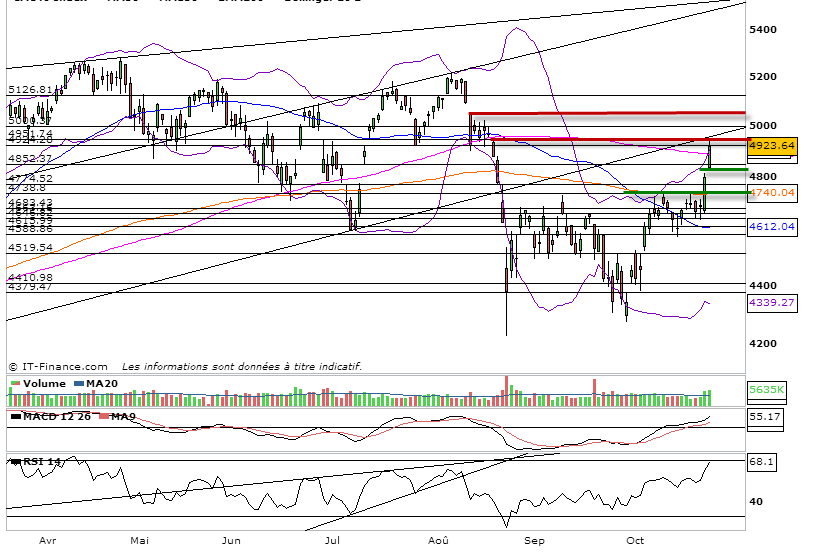Screen dimensions: 817x555
Task: Click the Oct label on time axis
Action: (x=634, y=540)
